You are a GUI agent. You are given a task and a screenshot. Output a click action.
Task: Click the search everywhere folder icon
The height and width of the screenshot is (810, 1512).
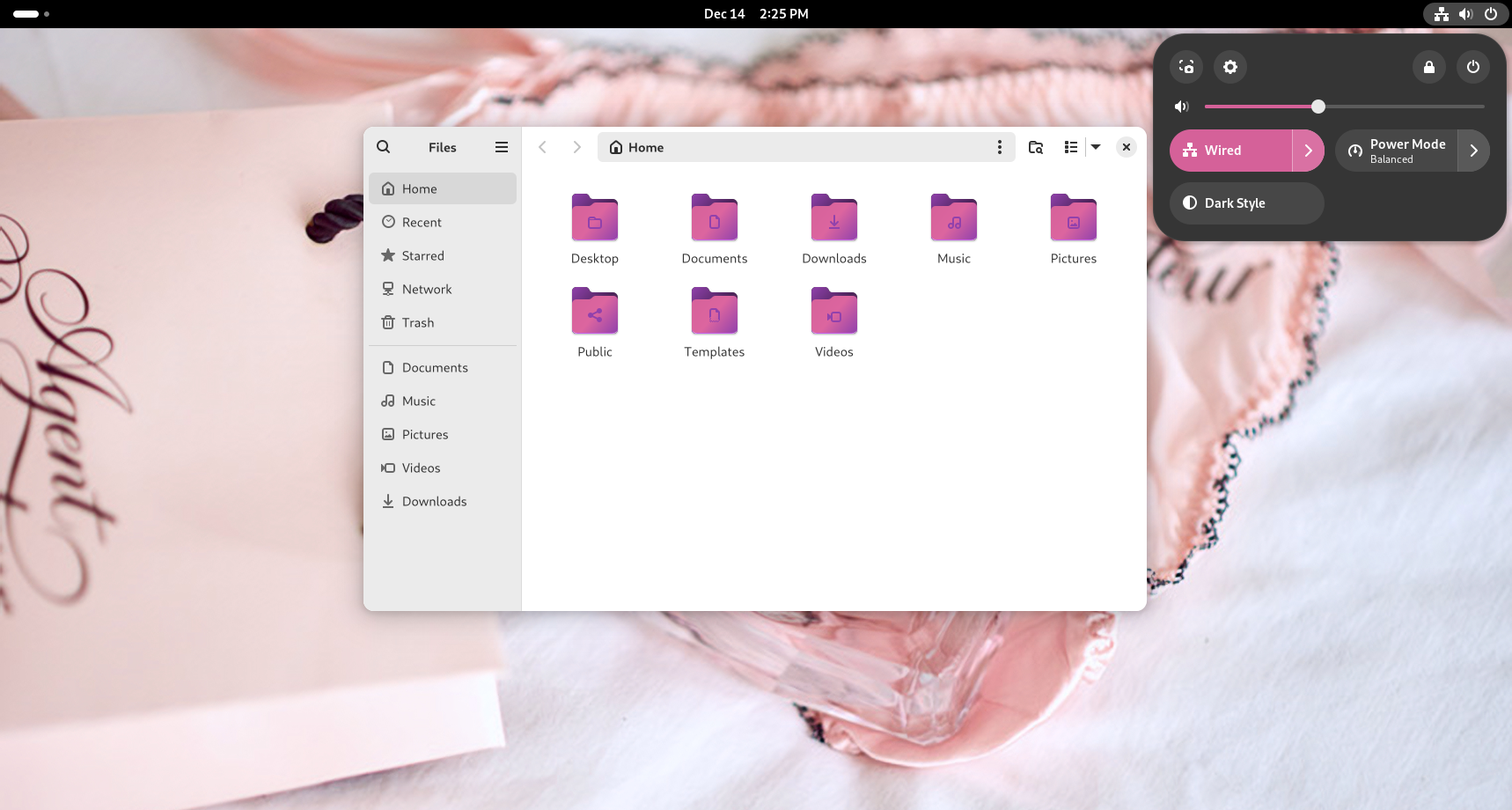1036,147
